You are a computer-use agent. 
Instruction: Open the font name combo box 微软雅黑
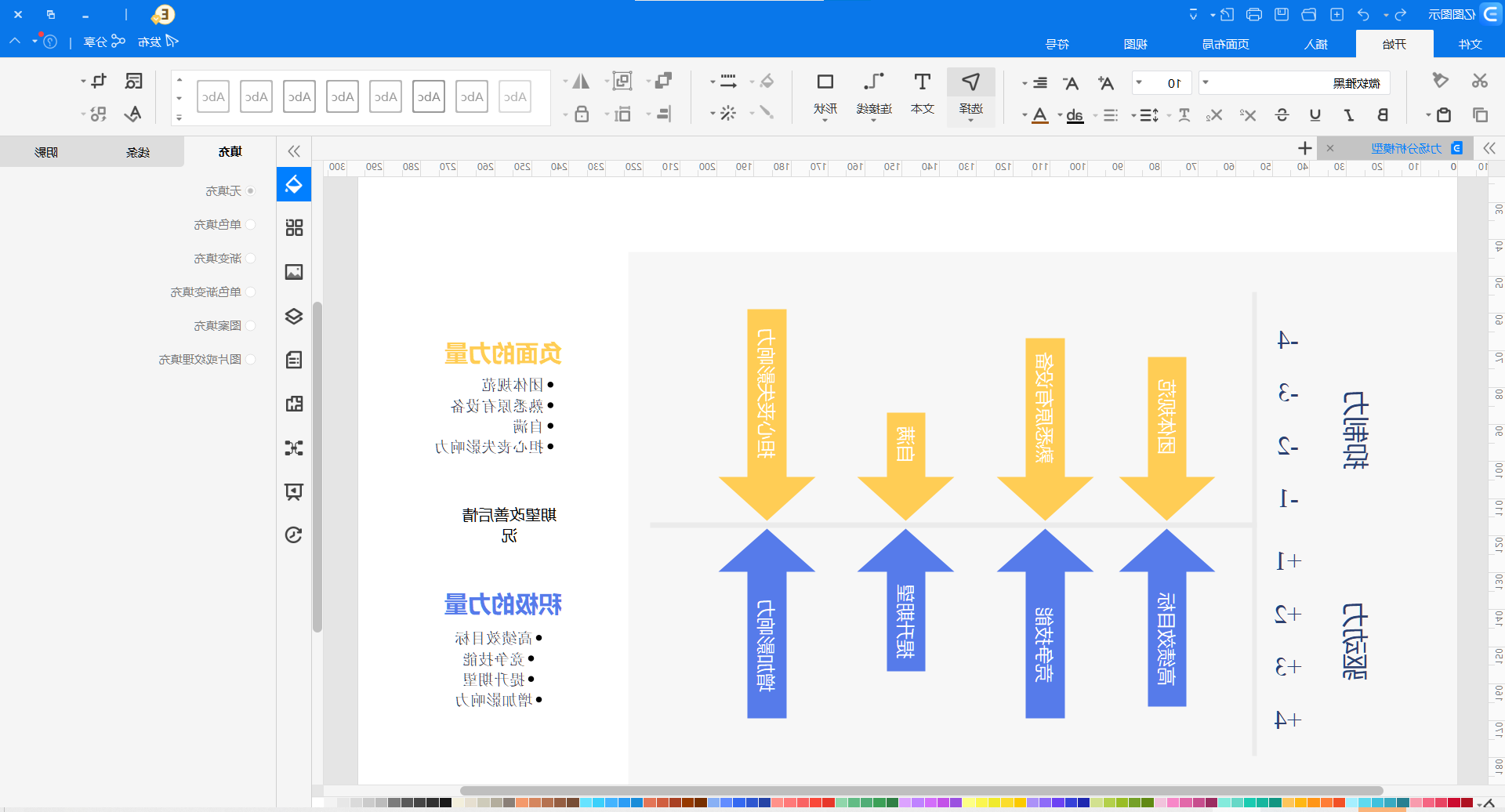pos(1294,83)
